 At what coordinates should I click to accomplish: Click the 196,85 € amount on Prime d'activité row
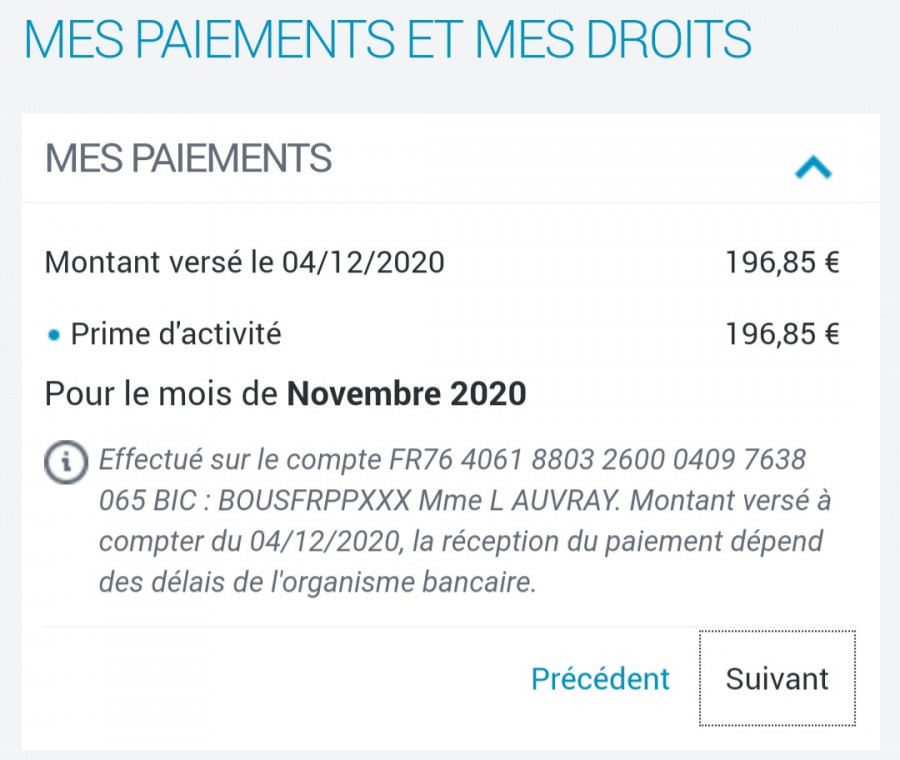pos(782,334)
